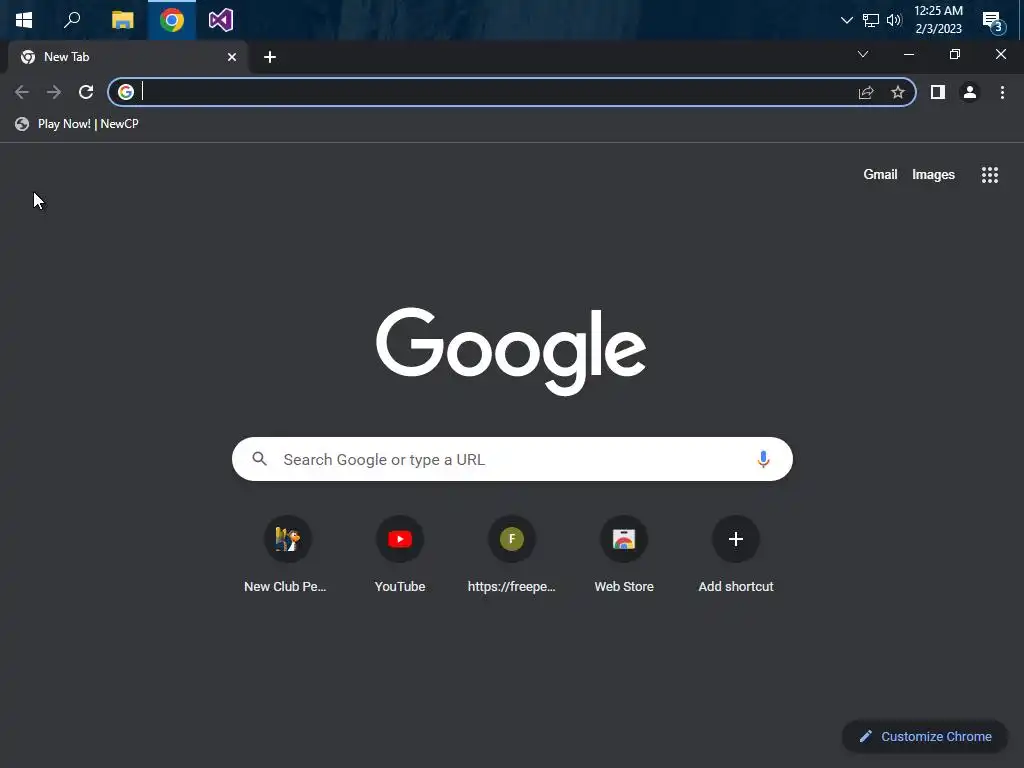Go back with the back arrow
This screenshot has width=1024, height=768.
point(22,92)
